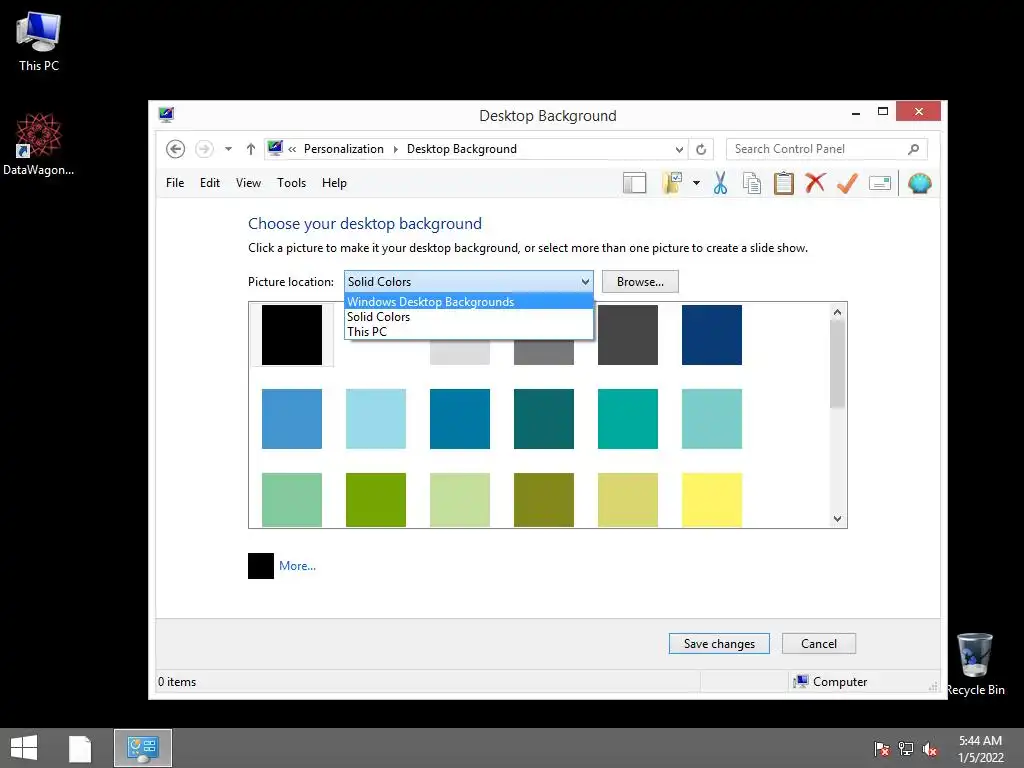Click the "0 items" status text

(177, 681)
